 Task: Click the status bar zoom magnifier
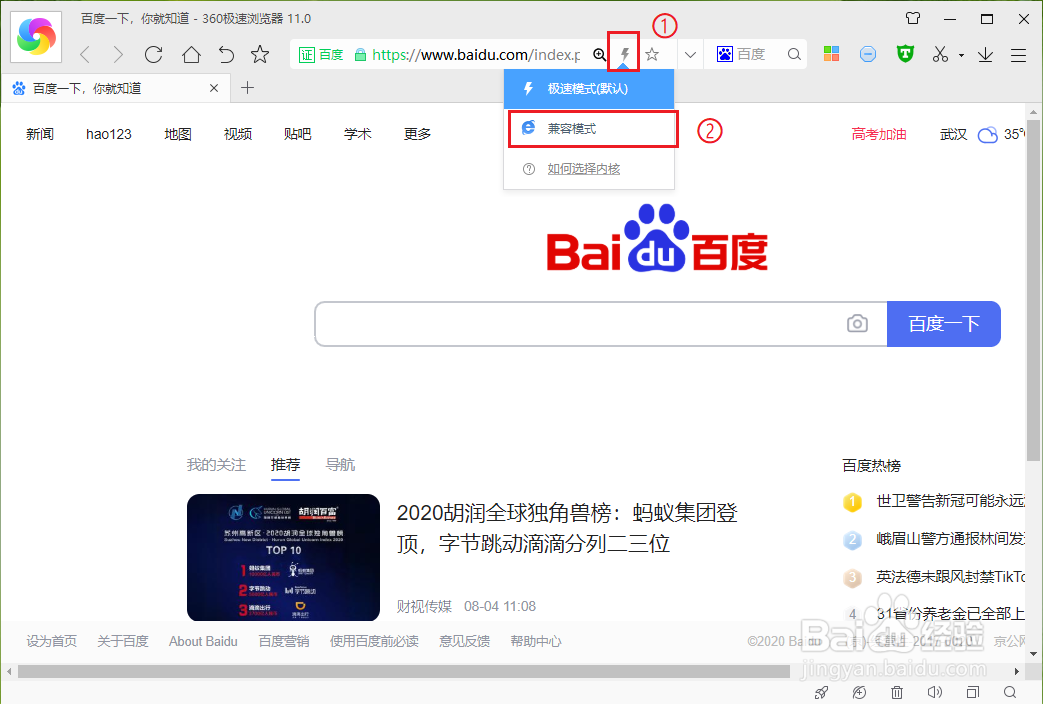(1010, 692)
